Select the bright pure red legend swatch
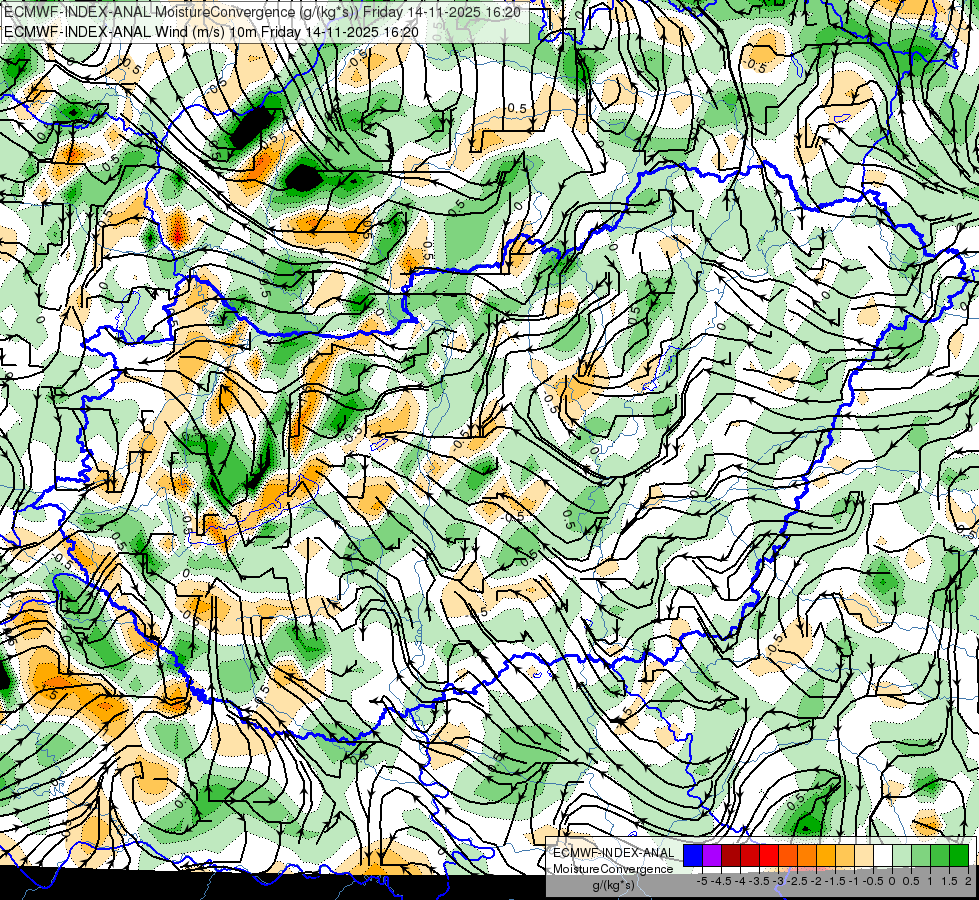979x900 pixels. (x=769, y=855)
